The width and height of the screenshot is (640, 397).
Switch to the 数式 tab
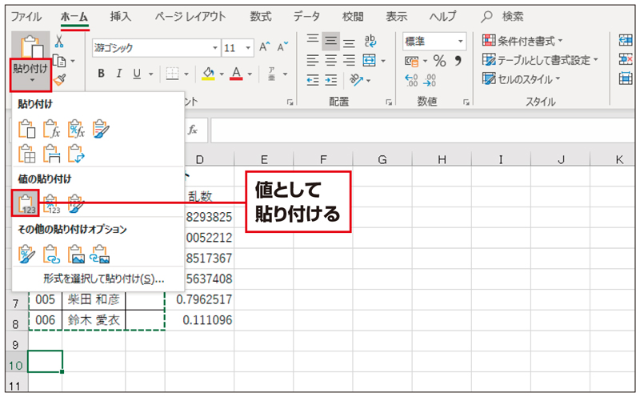(x=260, y=16)
